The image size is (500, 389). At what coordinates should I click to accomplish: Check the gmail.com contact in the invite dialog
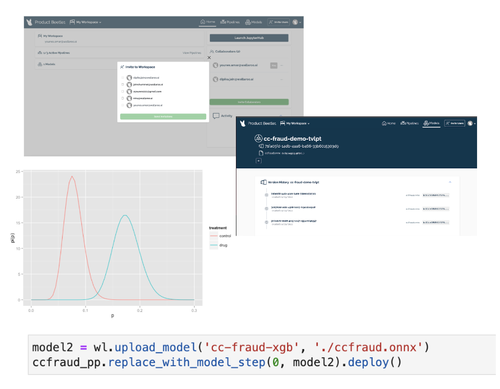tap(123, 91)
